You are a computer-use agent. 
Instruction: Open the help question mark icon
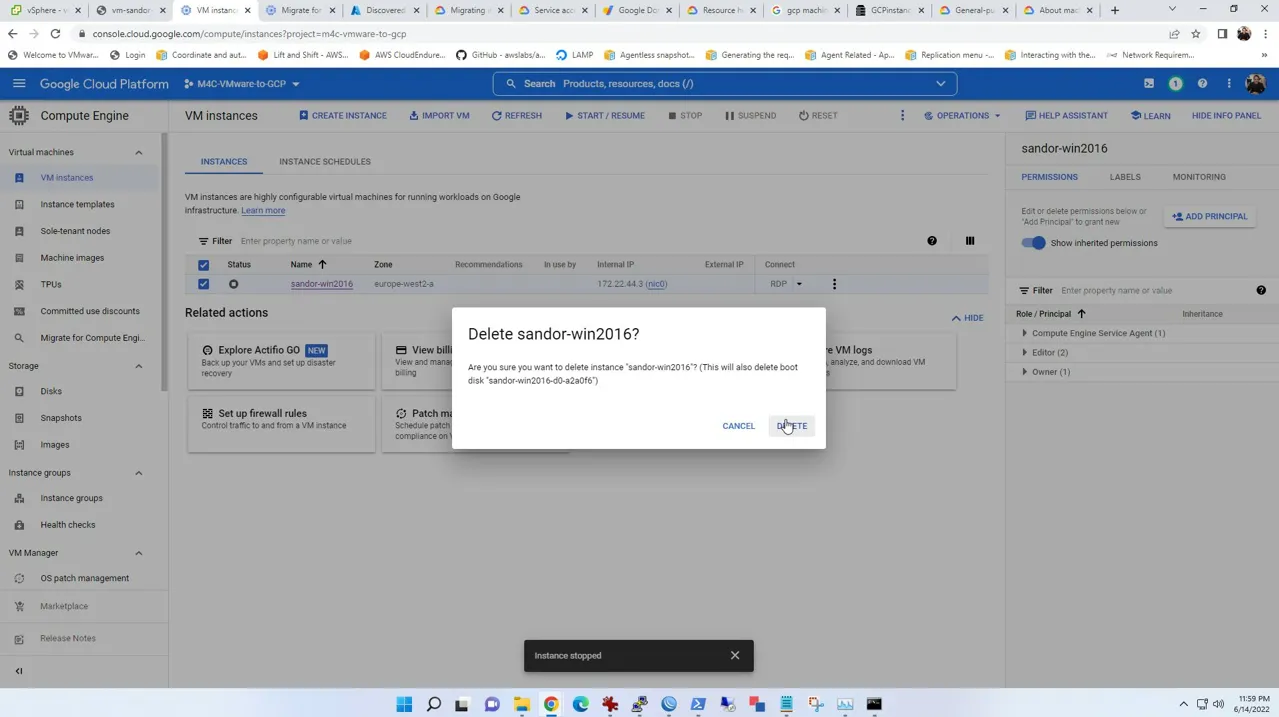[1202, 84]
